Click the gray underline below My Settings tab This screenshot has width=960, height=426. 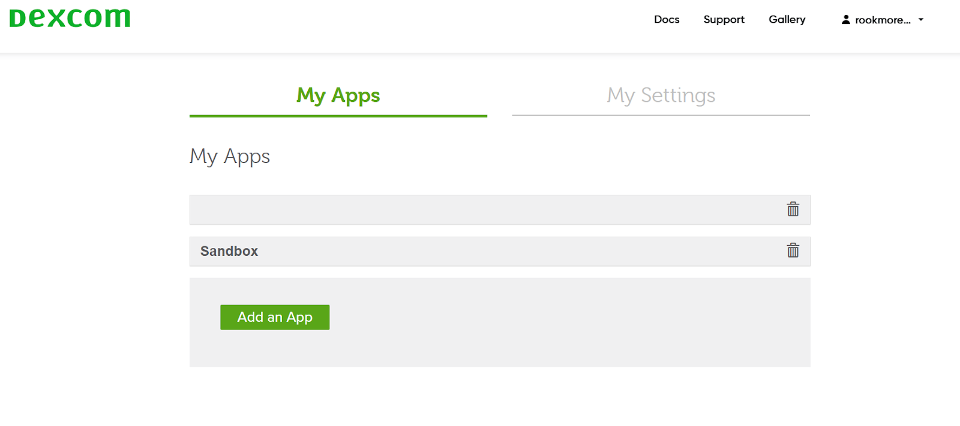(x=661, y=115)
